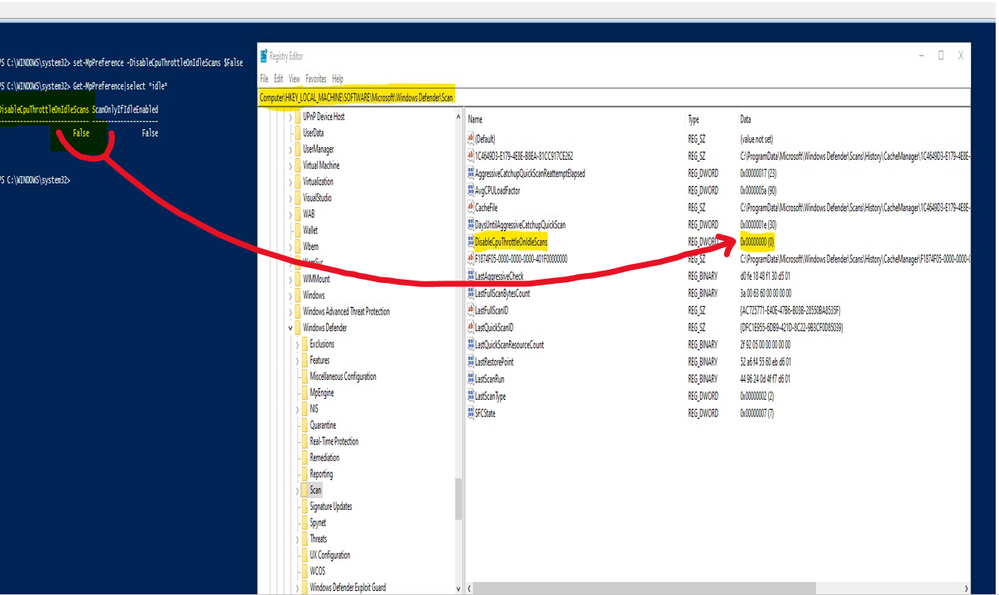Expand the Exclusions subkey

297,345
